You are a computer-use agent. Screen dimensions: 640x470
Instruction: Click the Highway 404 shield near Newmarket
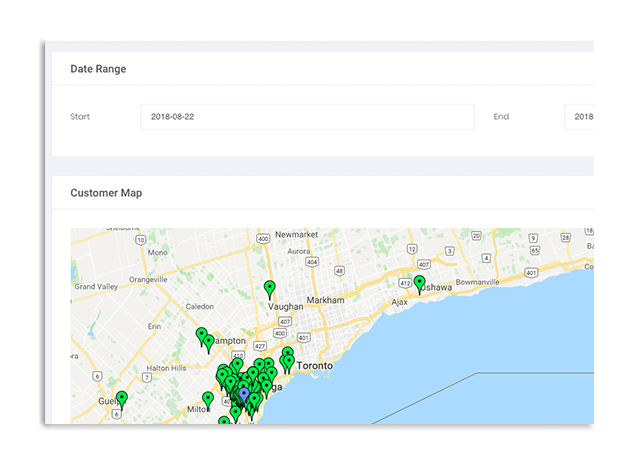313,262
